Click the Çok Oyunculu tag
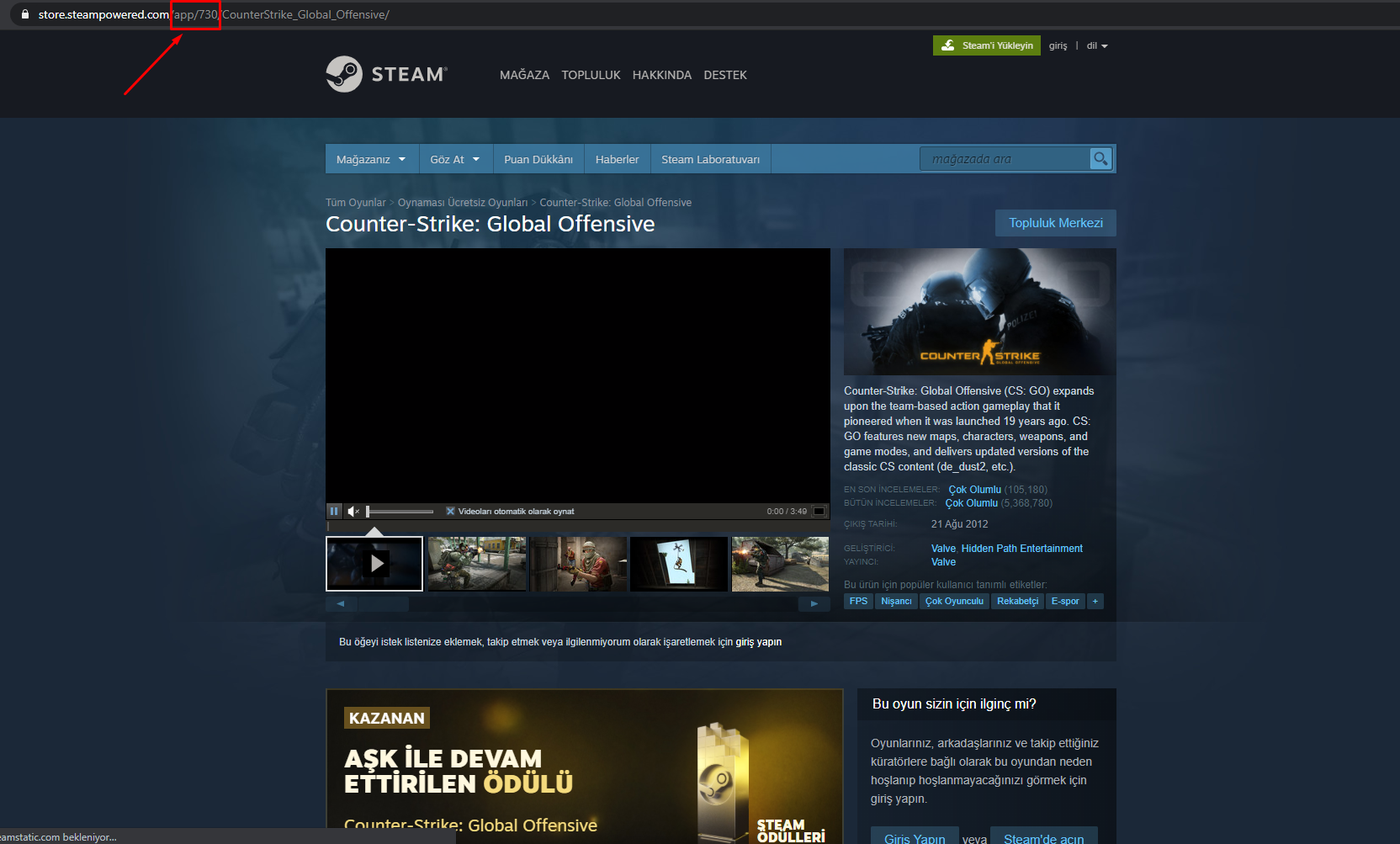This screenshot has width=1400, height=844. point(954,601)
